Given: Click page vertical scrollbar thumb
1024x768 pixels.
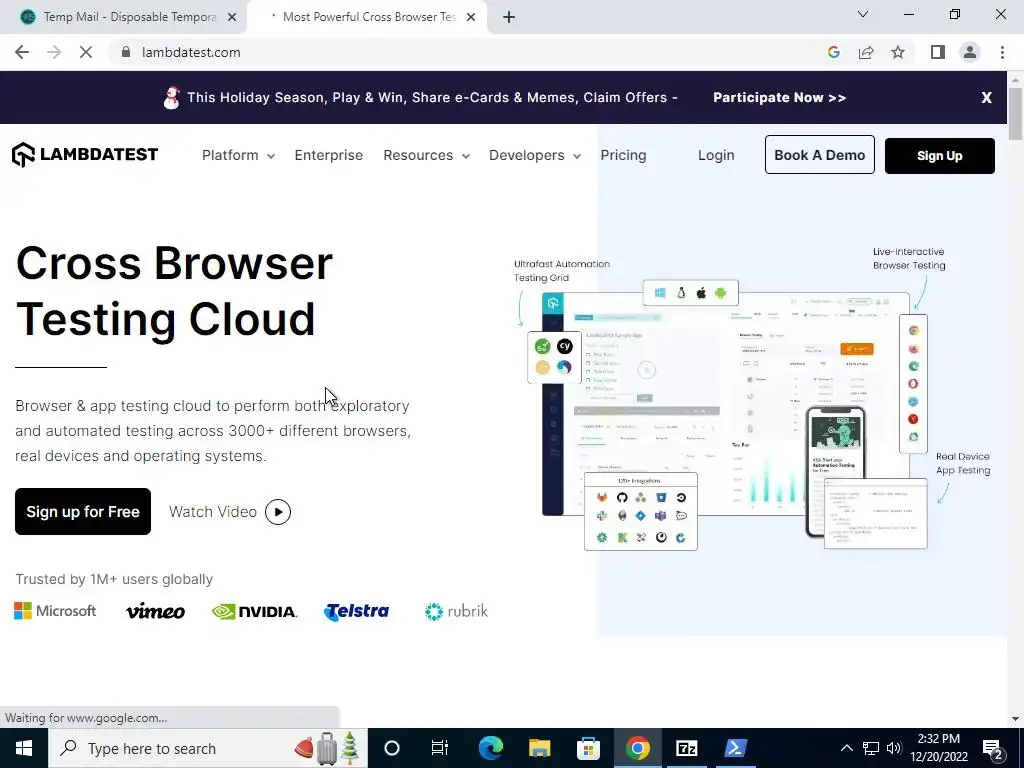Looking at the screenshot, I should click(x=1015, y=112).
